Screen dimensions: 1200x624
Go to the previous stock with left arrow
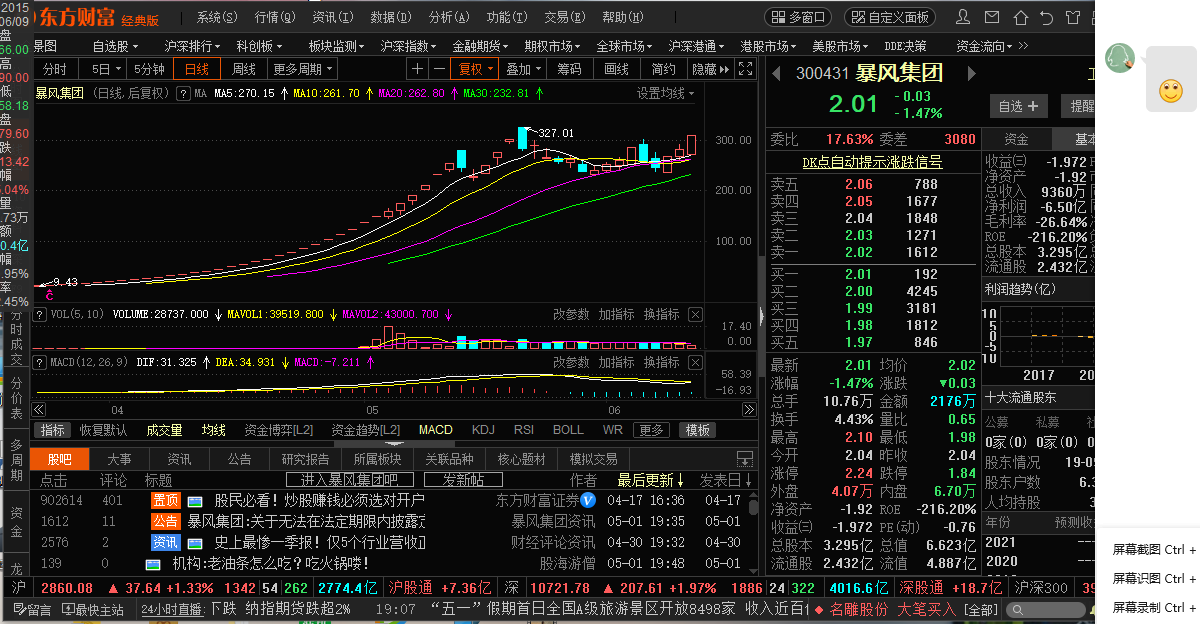(775, 73)
